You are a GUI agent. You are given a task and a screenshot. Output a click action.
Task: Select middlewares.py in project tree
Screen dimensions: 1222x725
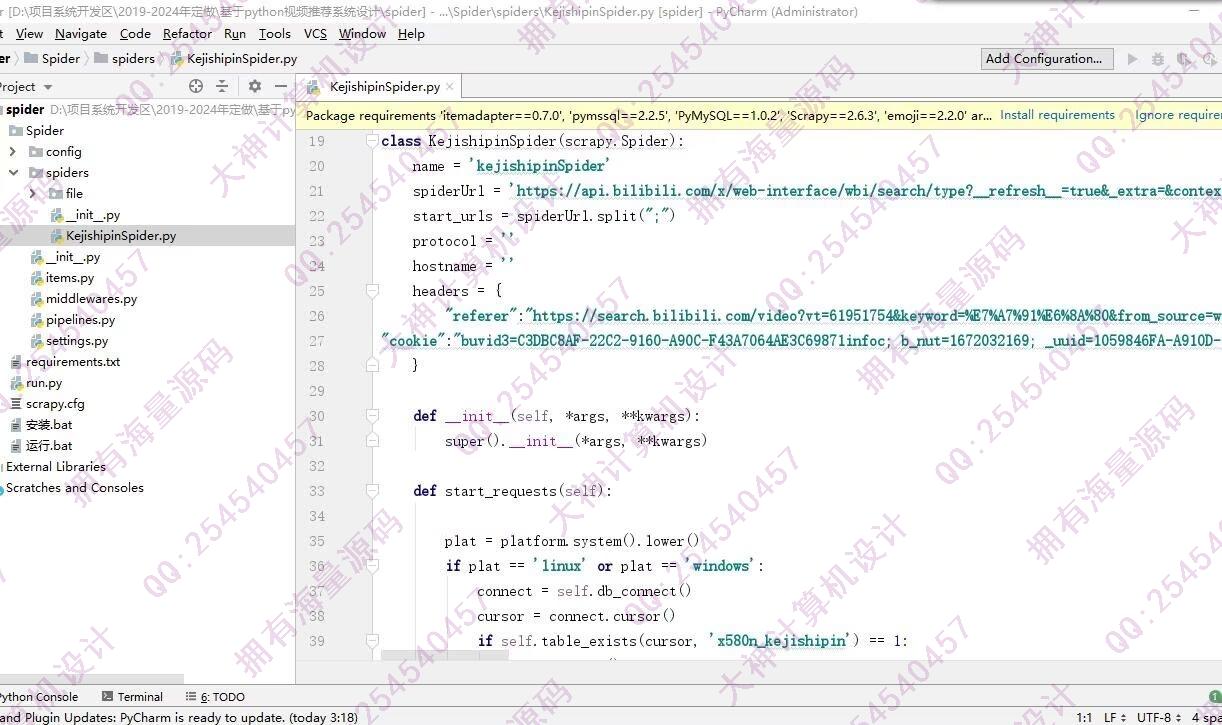click(x=91, y=299)
